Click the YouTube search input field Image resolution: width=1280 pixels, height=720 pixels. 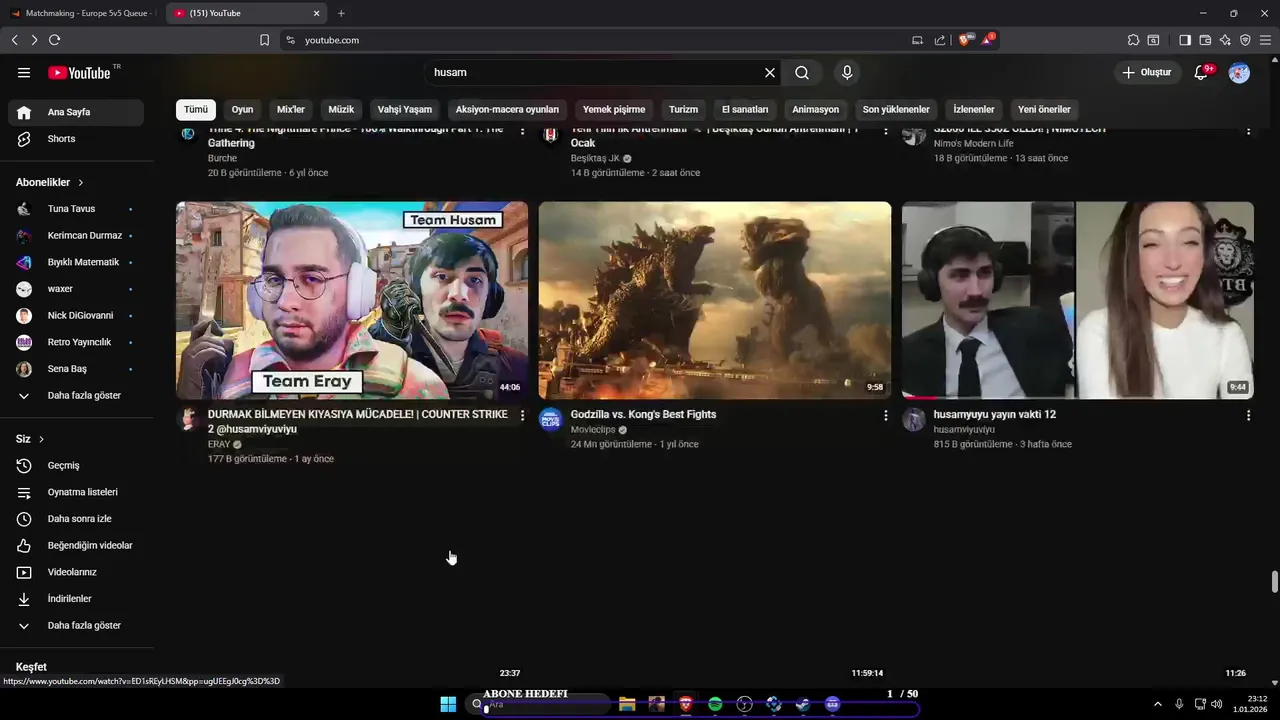(595, 73)
